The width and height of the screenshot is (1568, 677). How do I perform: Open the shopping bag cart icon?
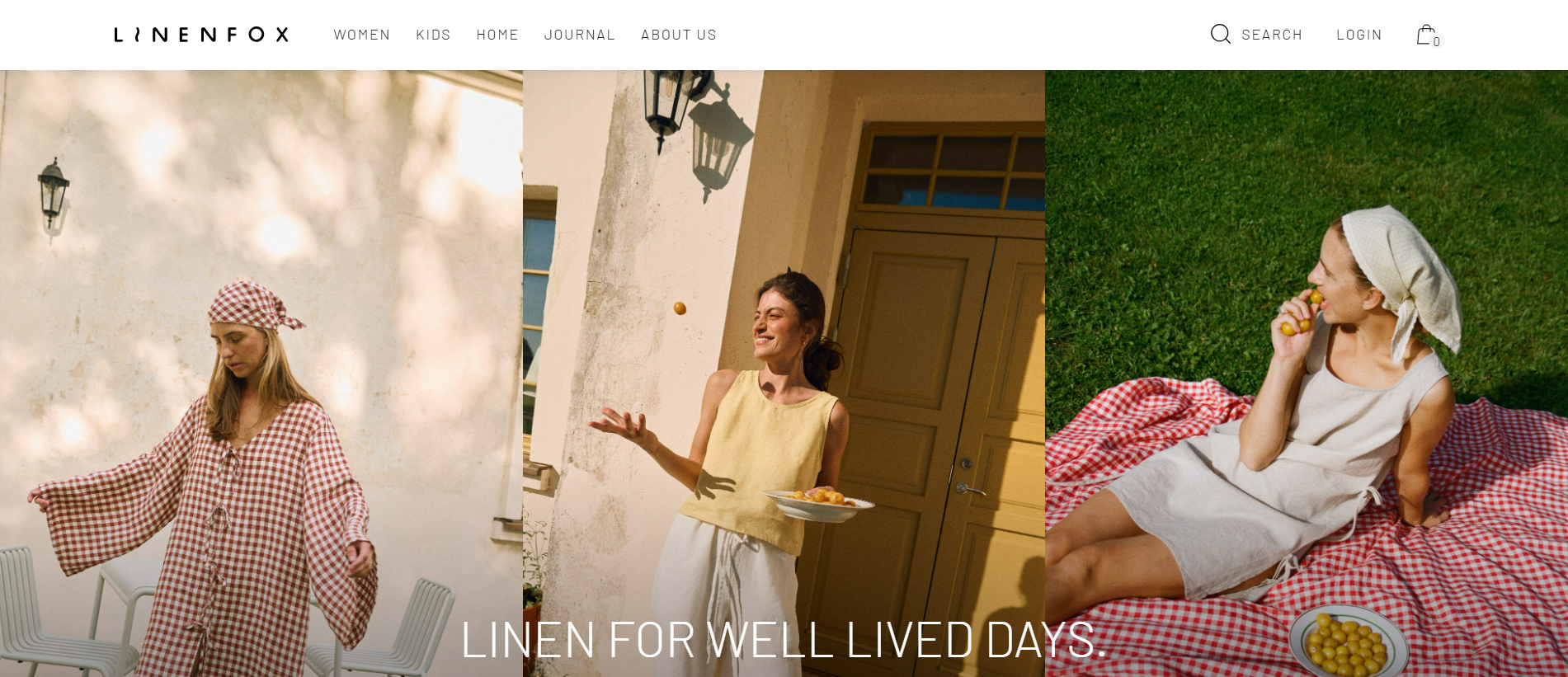(1425, 35)
